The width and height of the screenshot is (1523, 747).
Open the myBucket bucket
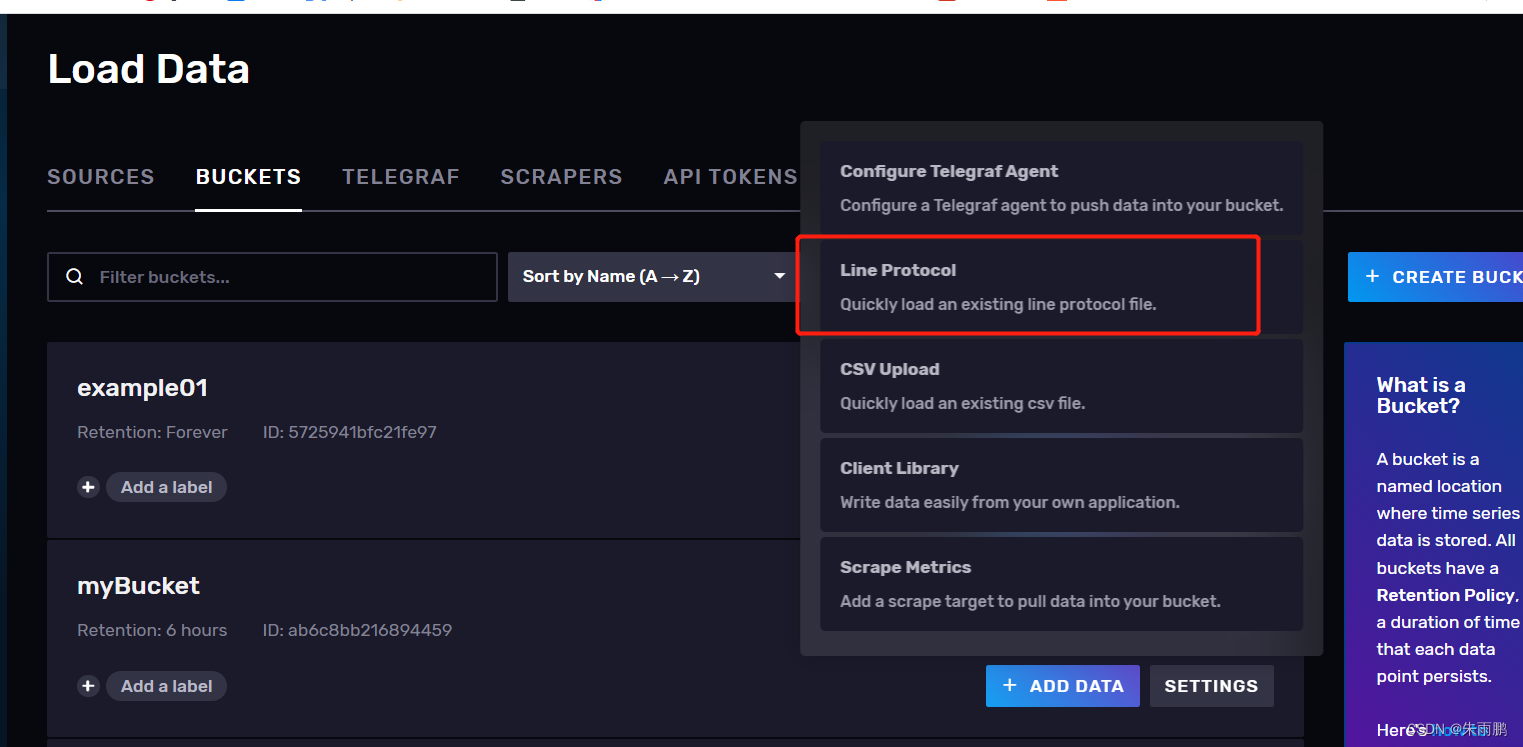tap(138, 586)
